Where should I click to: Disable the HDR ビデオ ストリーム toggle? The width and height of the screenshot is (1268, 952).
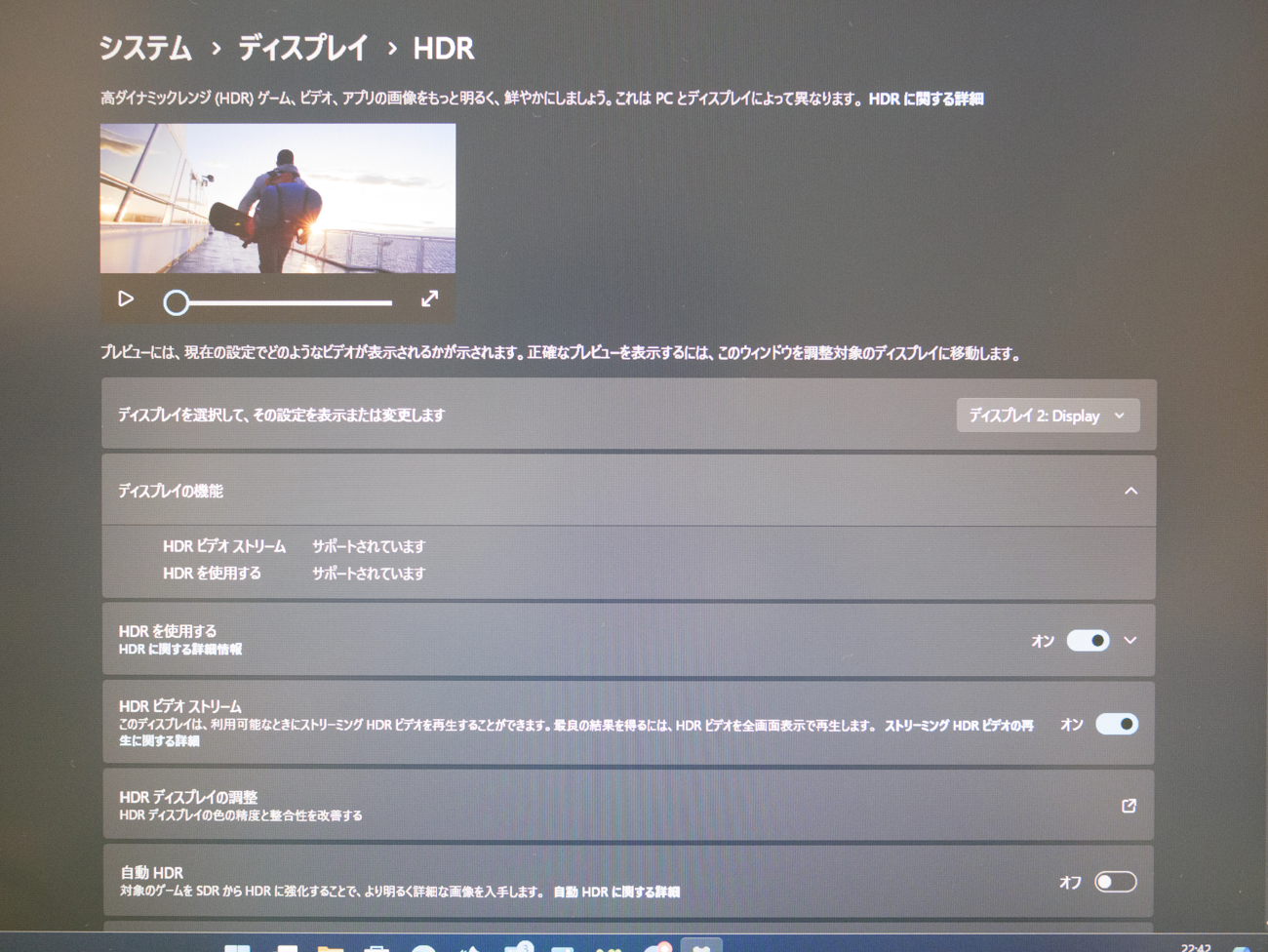tap(1117, 724)
